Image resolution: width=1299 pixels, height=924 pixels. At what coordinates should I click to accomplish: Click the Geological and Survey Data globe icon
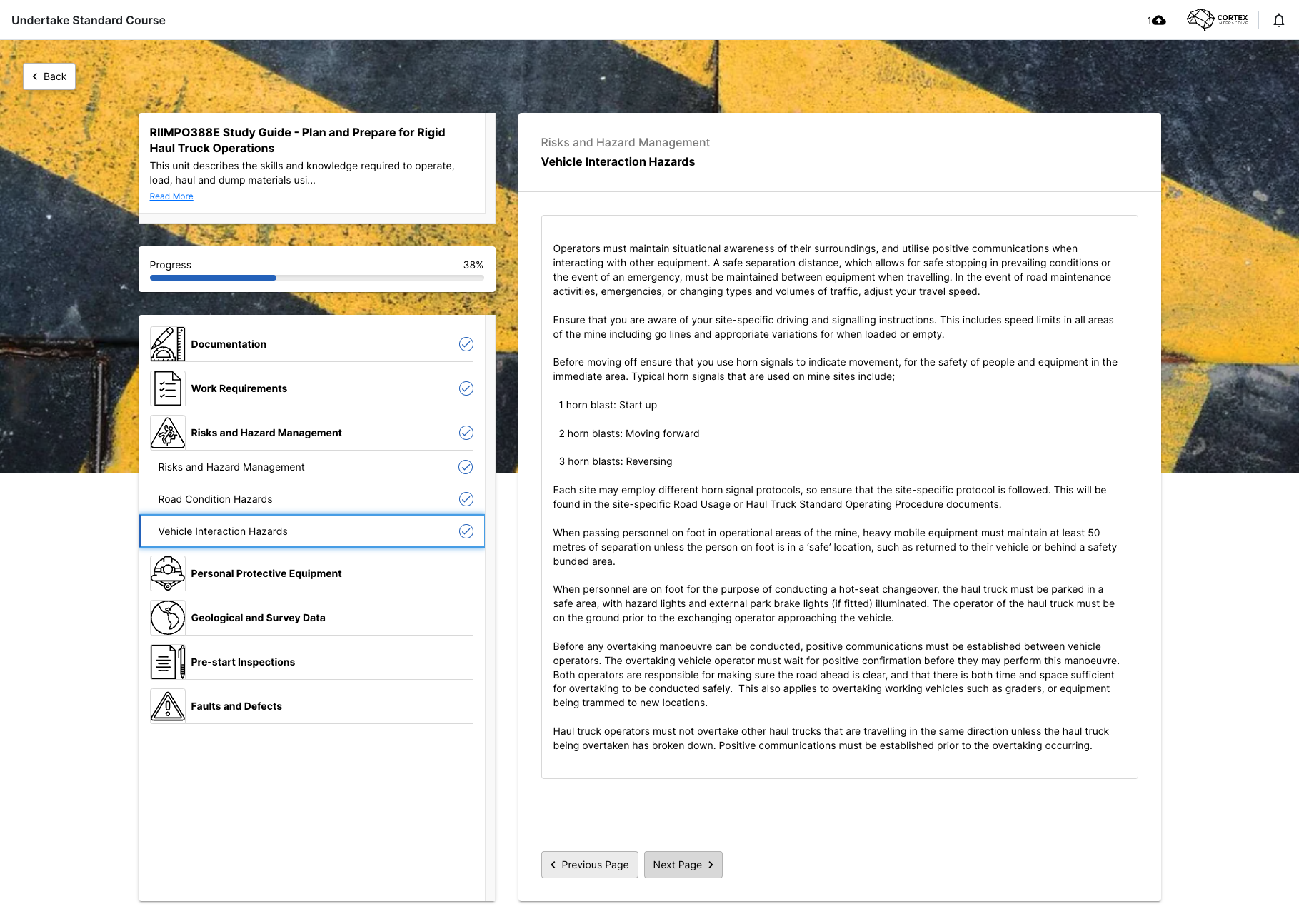pyautogui.click(x=168, y=618)
